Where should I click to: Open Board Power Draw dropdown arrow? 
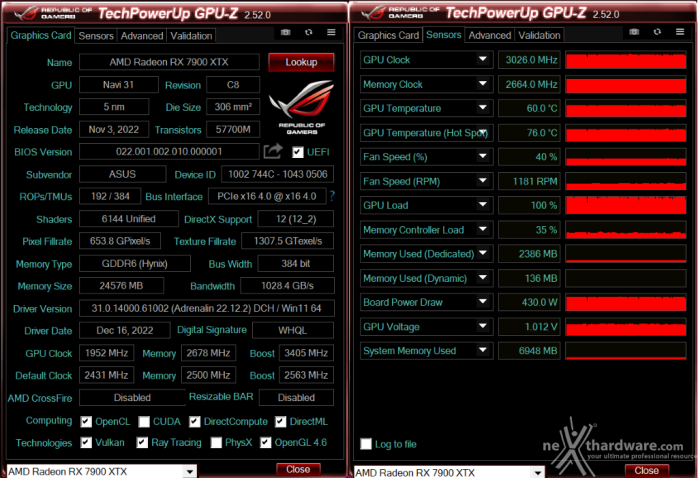click(483, 301)
